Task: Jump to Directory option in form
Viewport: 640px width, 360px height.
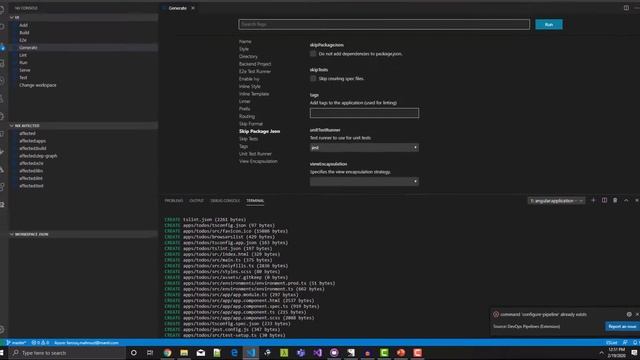Action: (248, 57)
